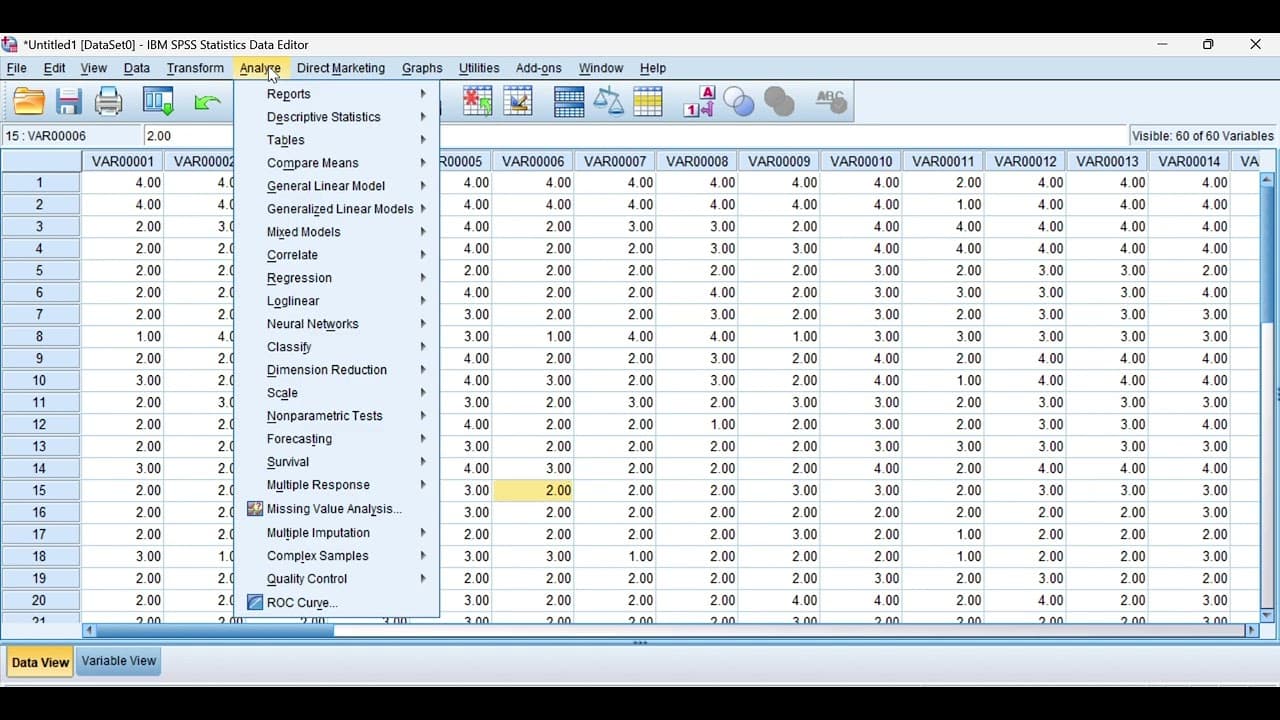This screenshot has width=1280, height=720.
Task: Open the Direct Marketing menu
Action: [x=341, y=68]
